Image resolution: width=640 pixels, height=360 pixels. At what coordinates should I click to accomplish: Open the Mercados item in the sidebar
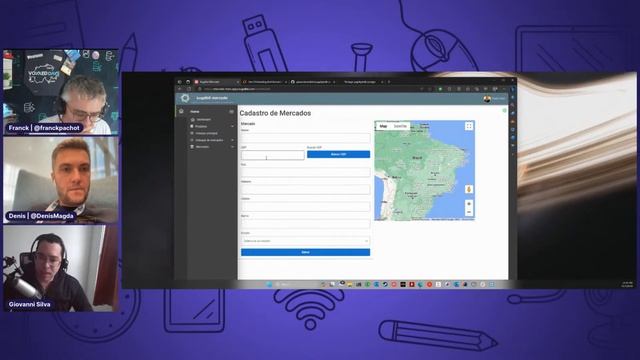pos(202,147)
